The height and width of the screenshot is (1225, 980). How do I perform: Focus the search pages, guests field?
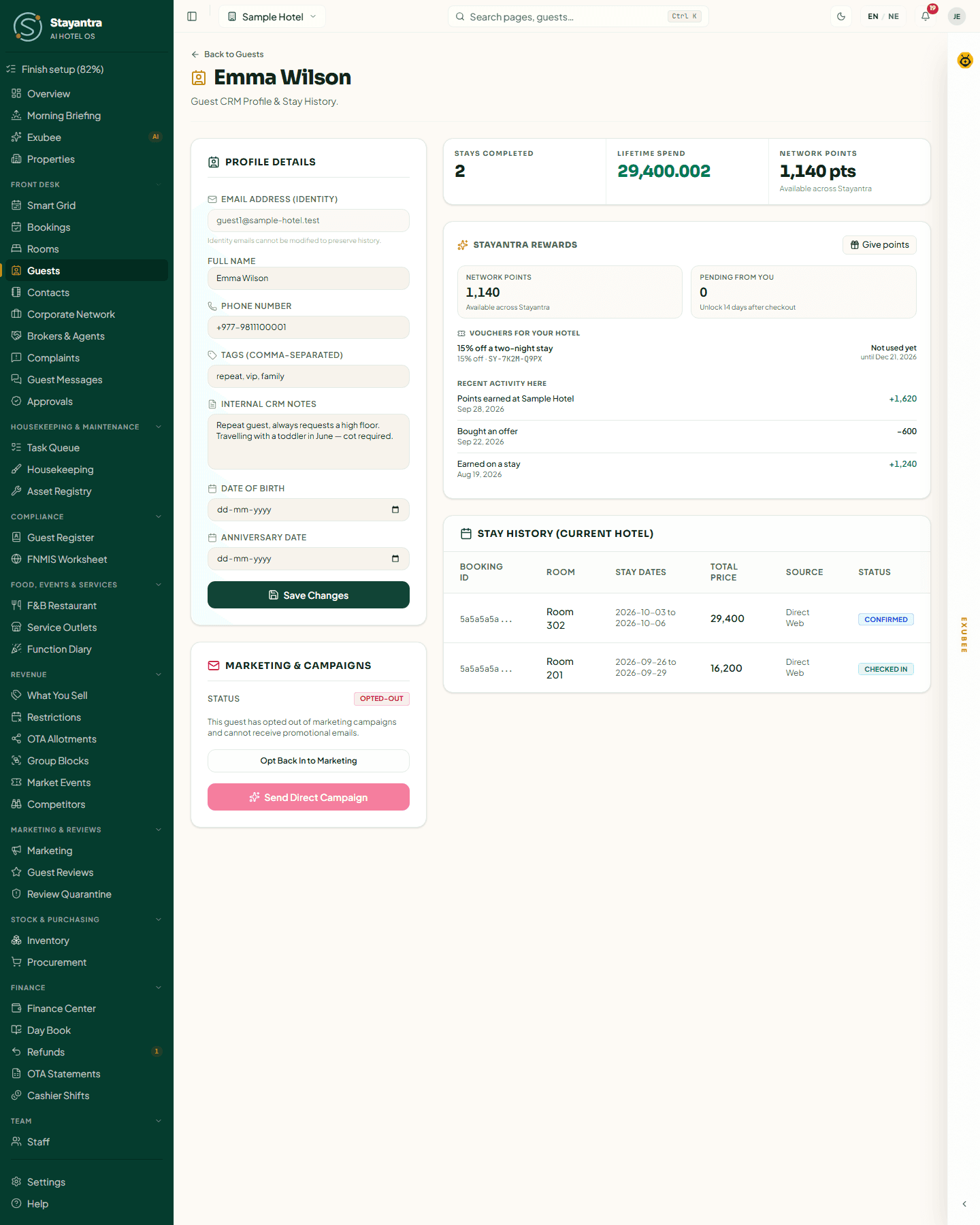[x=578, y=16]
